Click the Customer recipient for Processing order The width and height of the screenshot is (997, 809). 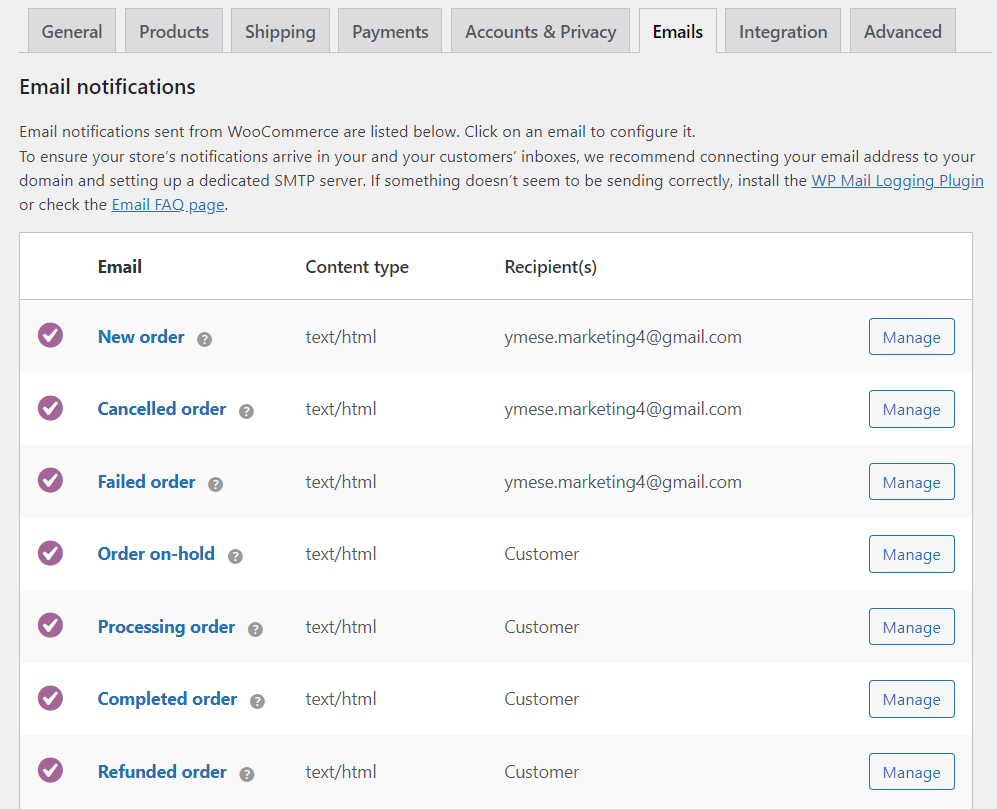542,626
